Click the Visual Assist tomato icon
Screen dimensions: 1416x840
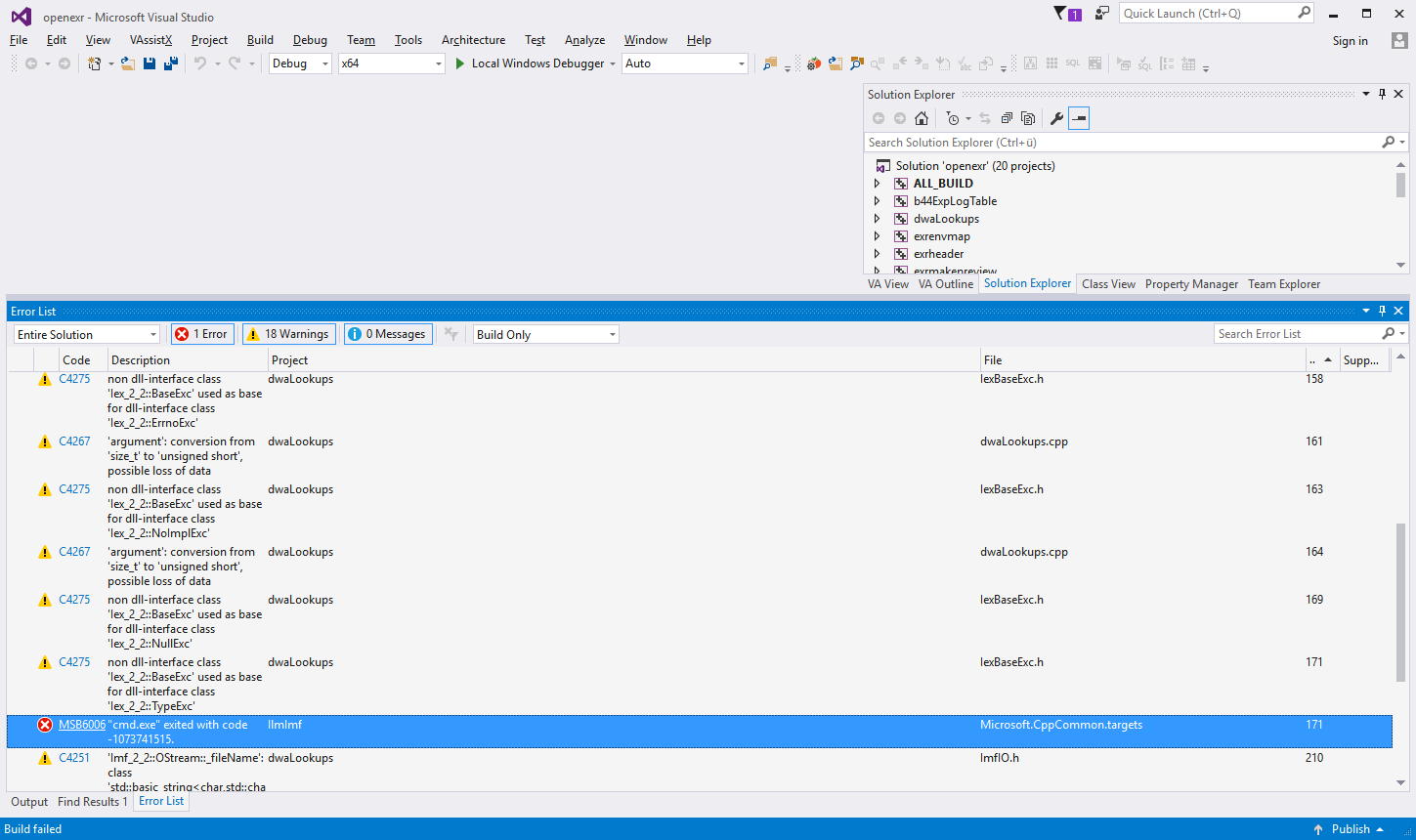pyautogui.click(x=813, y=63)
